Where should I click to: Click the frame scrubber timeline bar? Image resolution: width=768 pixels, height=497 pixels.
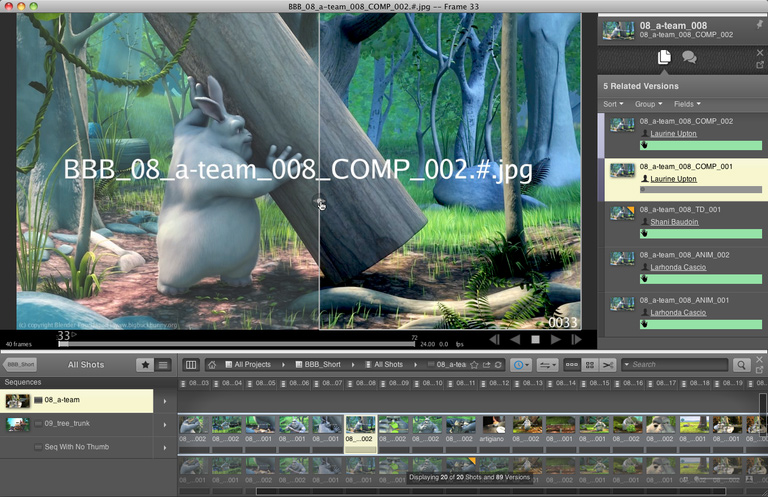(x=236, y=344)
